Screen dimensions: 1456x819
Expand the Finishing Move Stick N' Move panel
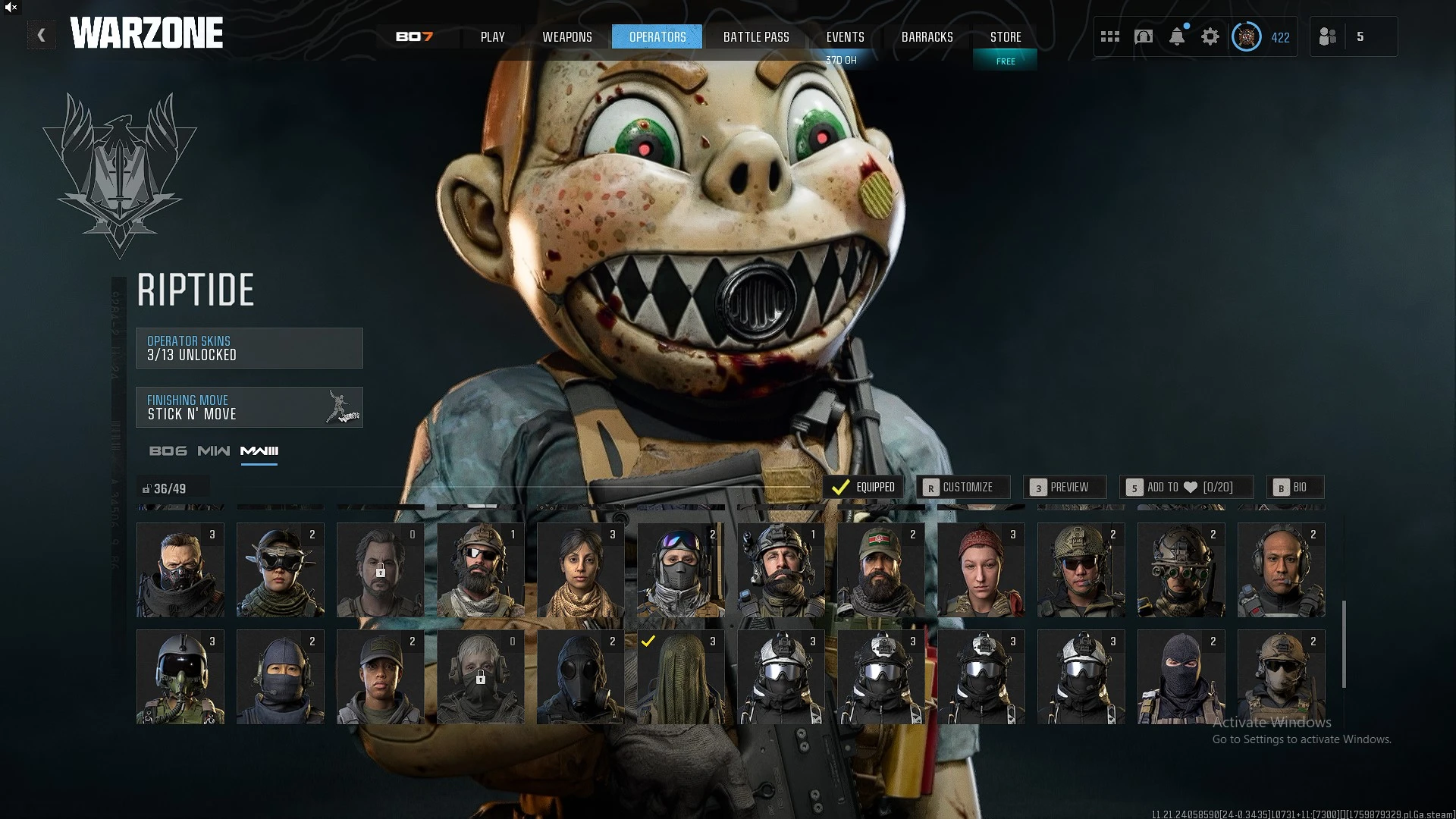[x=249, y=407]
